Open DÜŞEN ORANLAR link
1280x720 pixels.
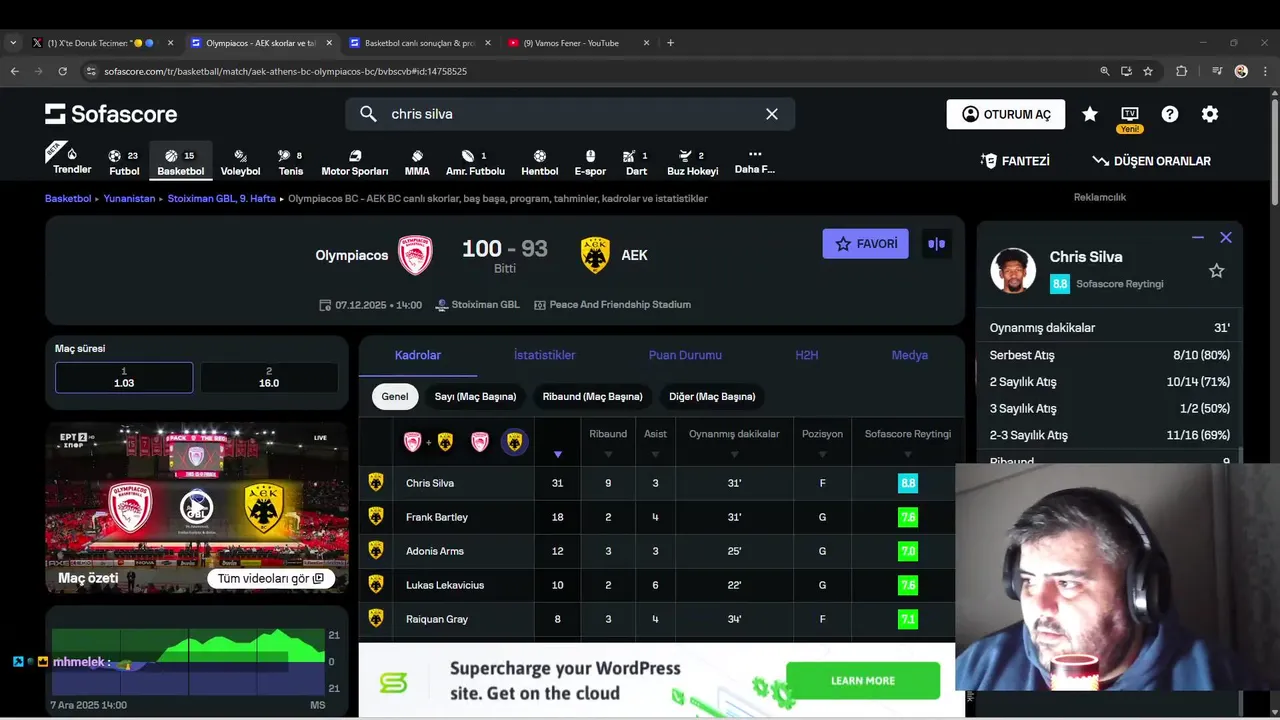1151,161
